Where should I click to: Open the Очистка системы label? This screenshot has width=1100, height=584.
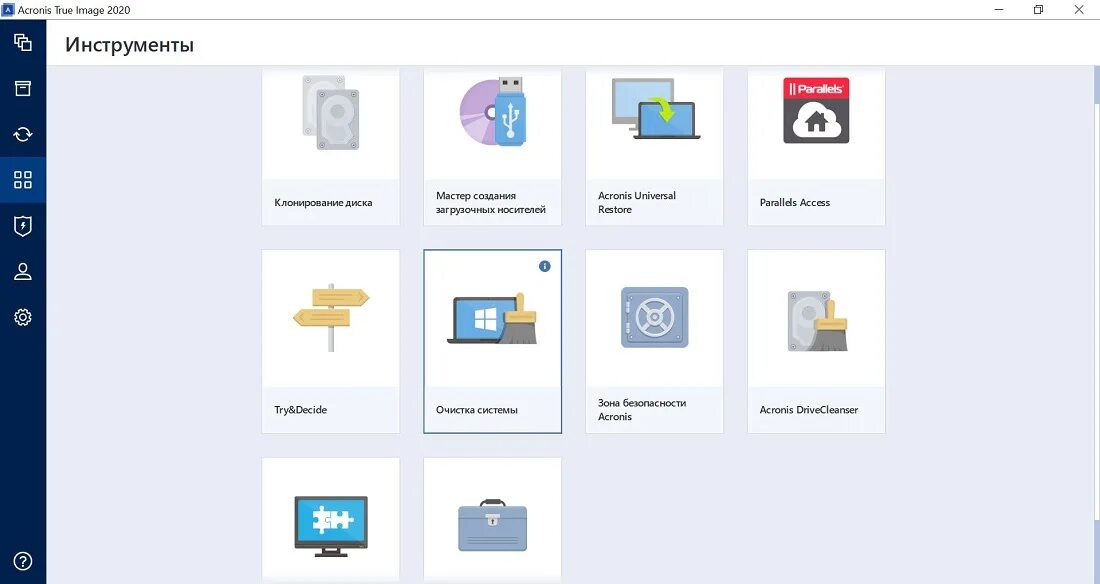coord(477,410)
